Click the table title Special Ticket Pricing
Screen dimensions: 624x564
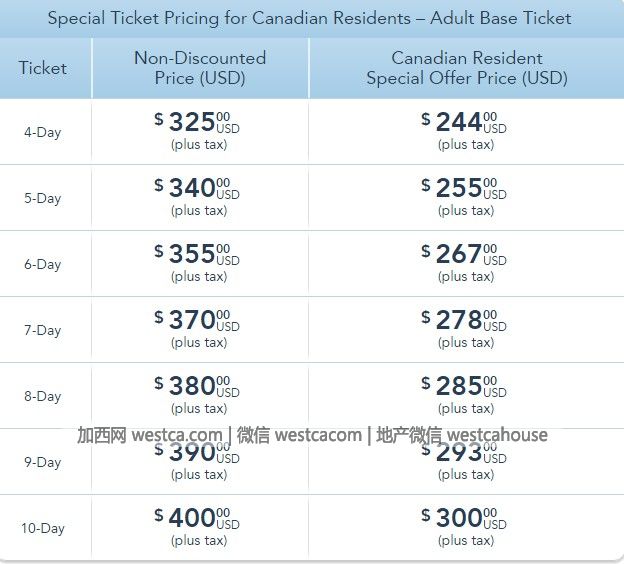[x=309, y=18]
